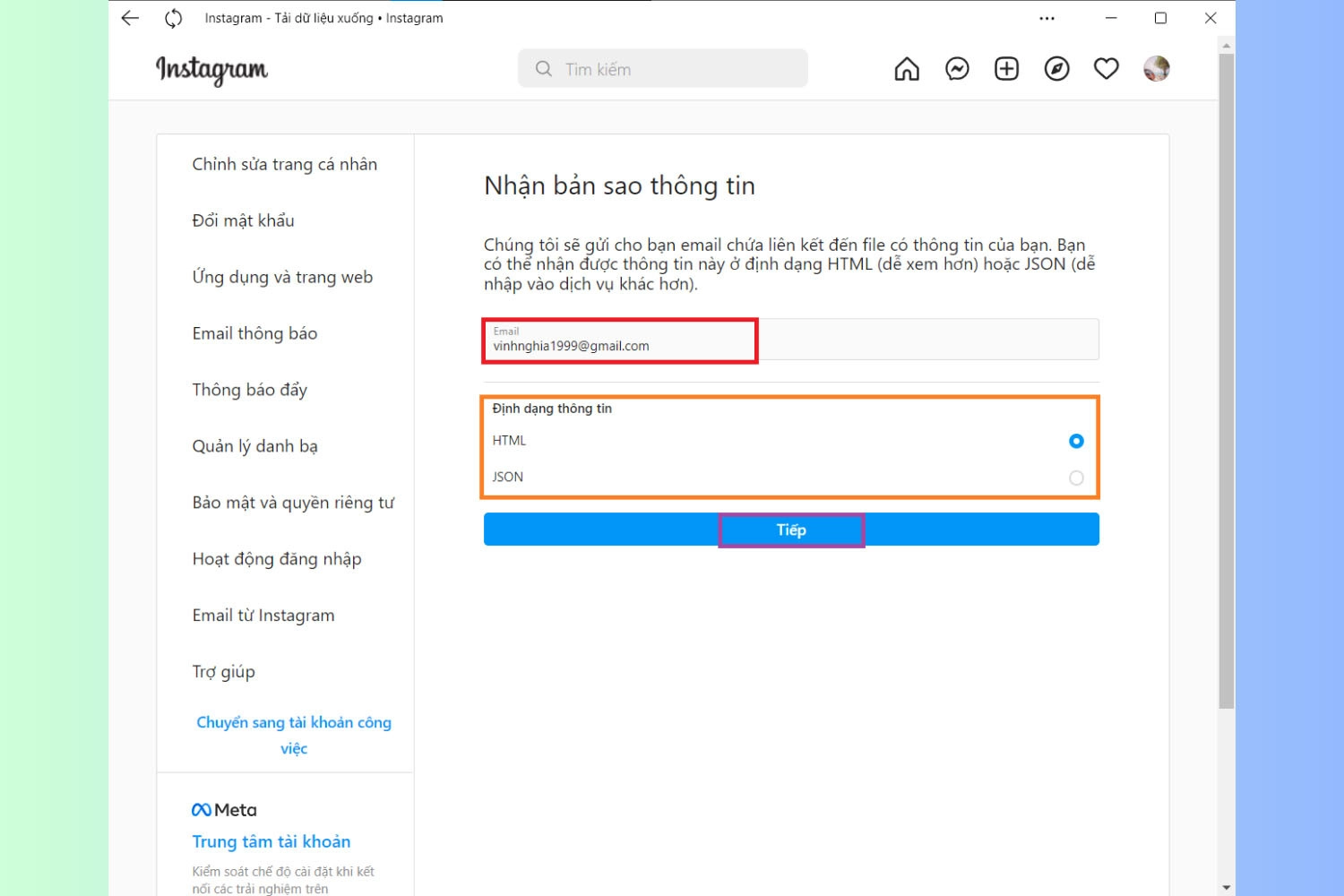Click the Nhận bản sao thông tin heading
1344x896 pixels.
coord(619,185)
